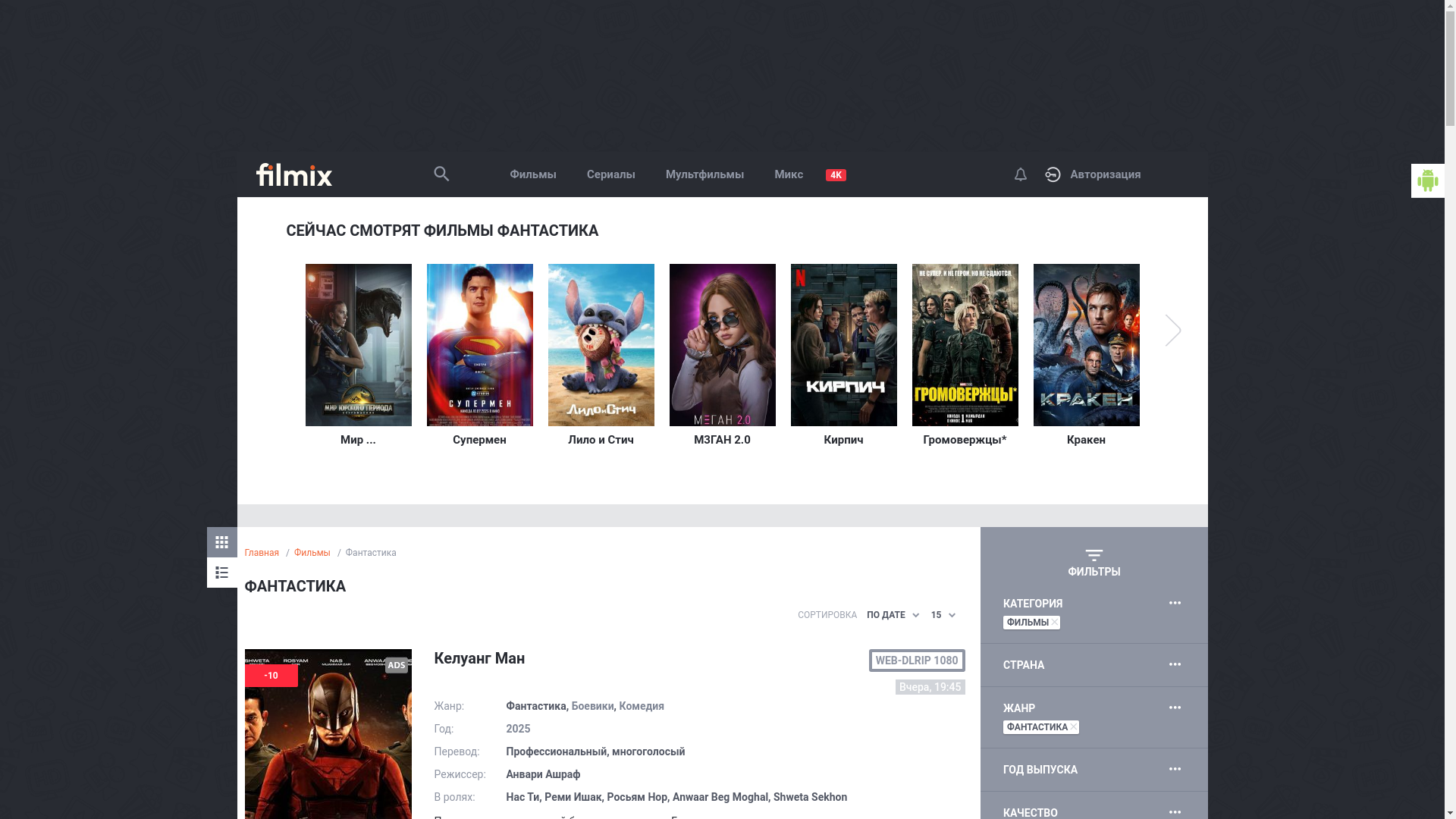Click actor Реми Ишак

coord(573,797)
